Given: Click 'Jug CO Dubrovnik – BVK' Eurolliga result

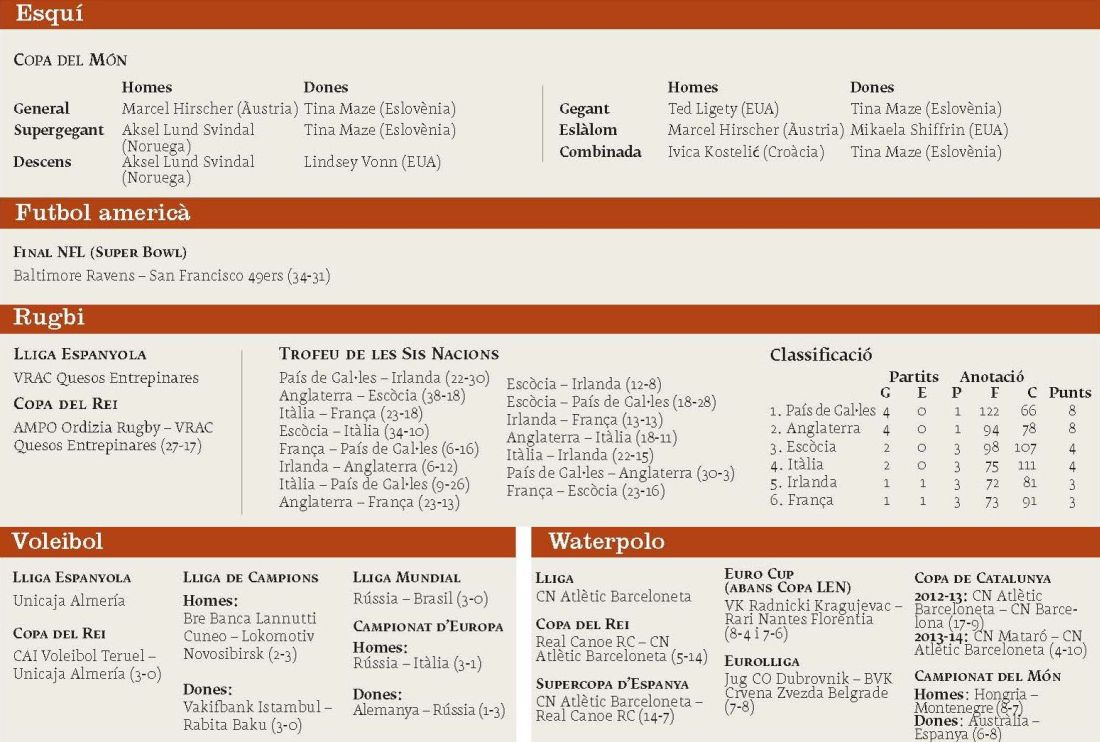Looking at the screenshot, I should 808,679.
